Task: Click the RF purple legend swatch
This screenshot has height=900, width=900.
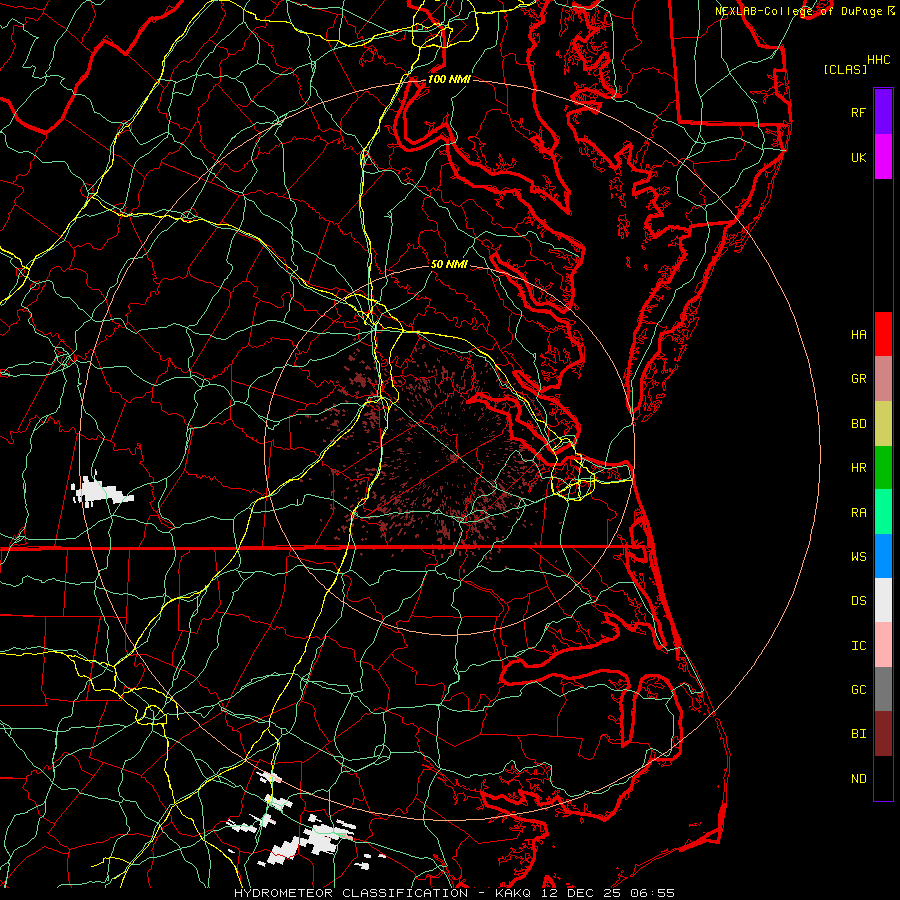Action: [883, 112]
